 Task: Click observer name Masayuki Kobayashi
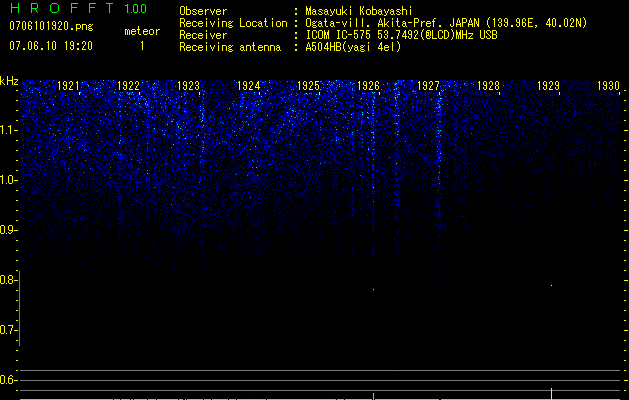pos(359,11)
